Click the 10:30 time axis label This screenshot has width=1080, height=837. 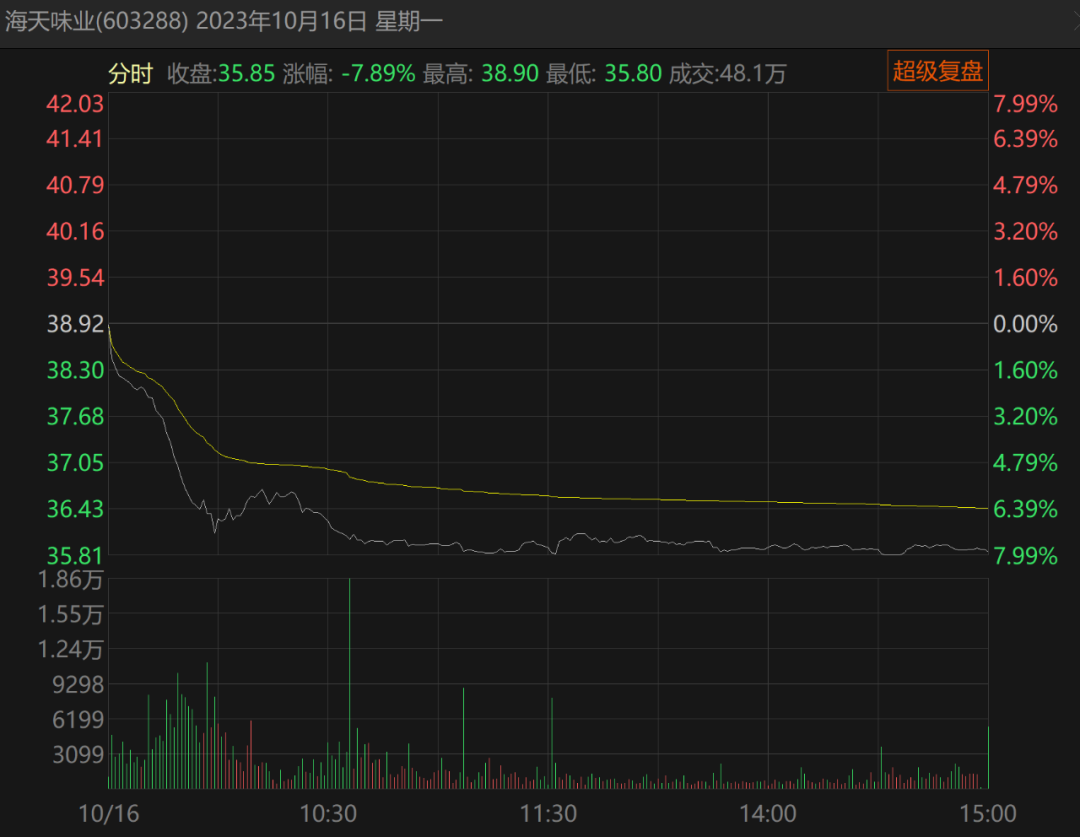coord(328,814)
